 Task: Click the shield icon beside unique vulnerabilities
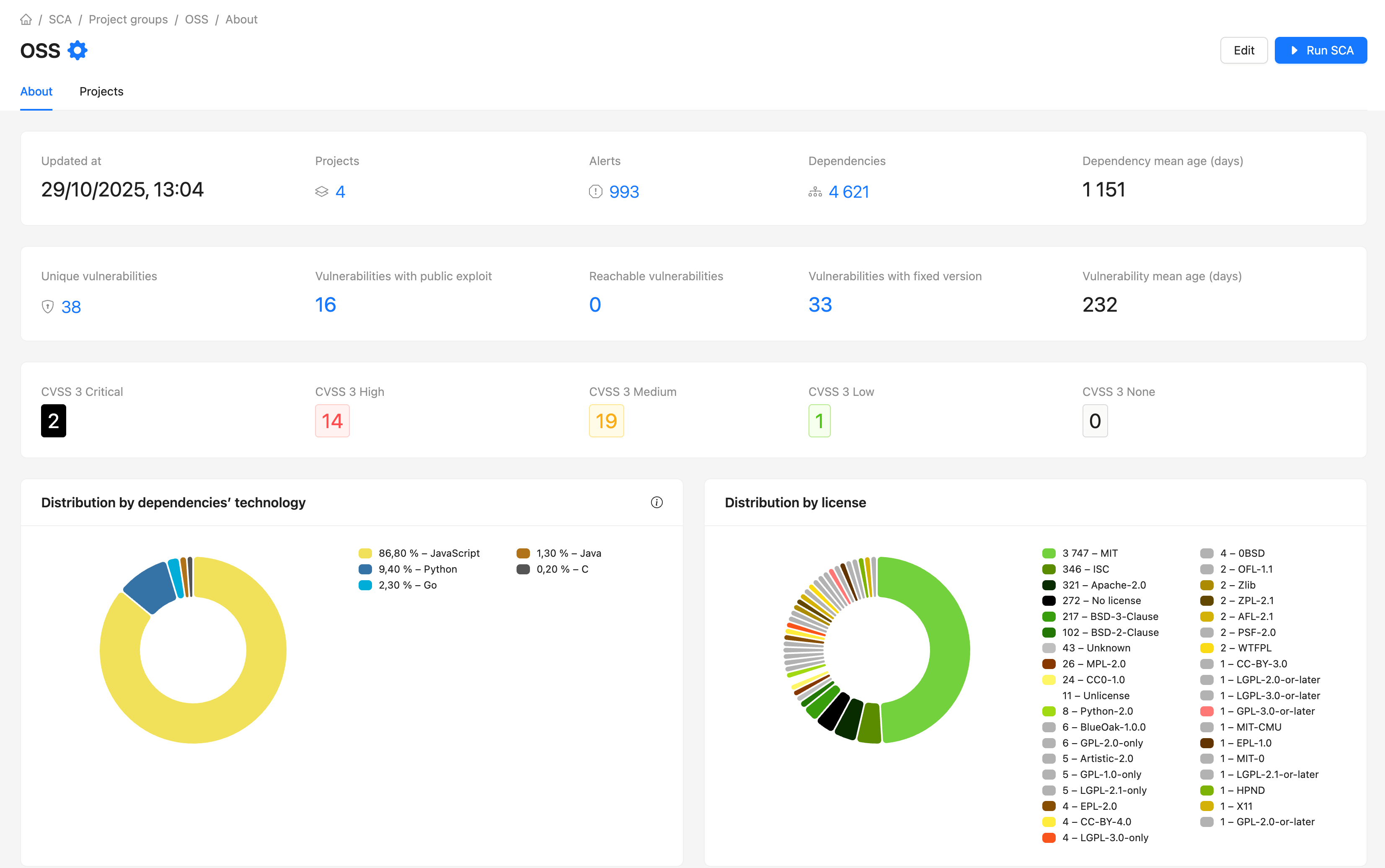point(48,307)
